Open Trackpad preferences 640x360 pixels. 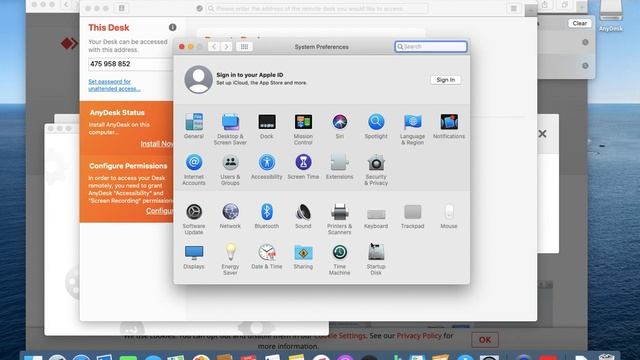(412, 216)
